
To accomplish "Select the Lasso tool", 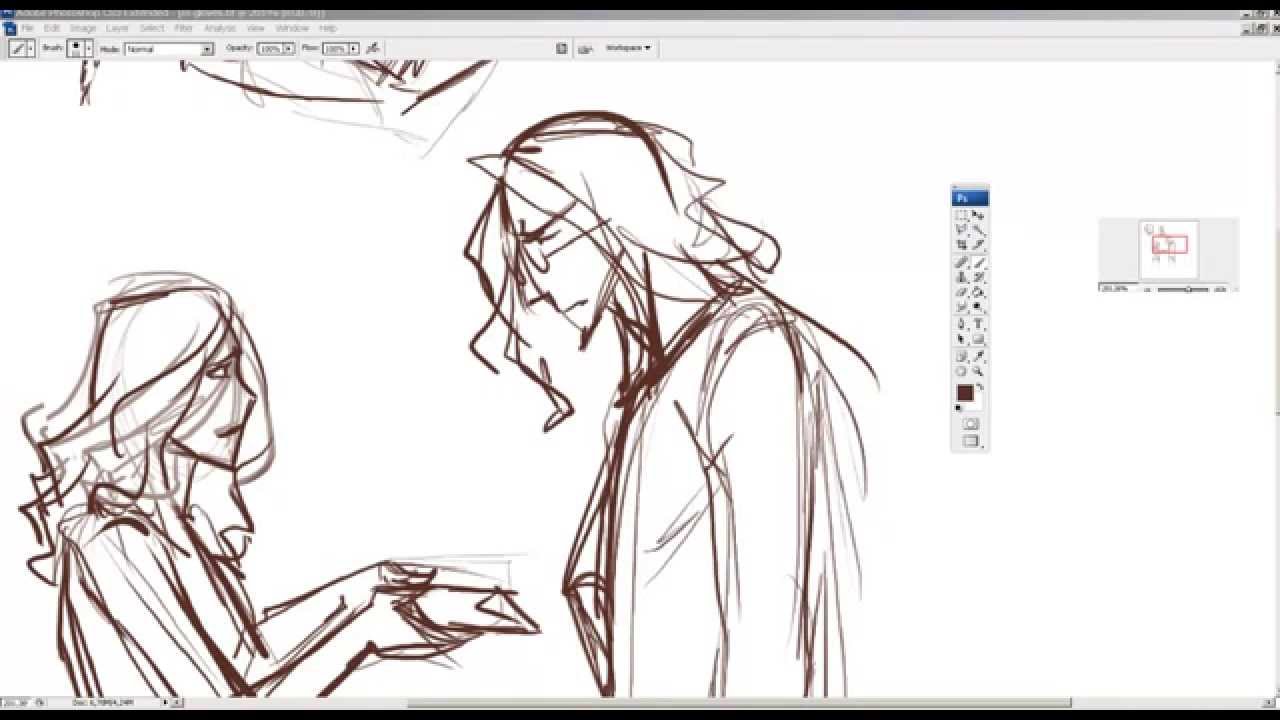I will 962,229.
